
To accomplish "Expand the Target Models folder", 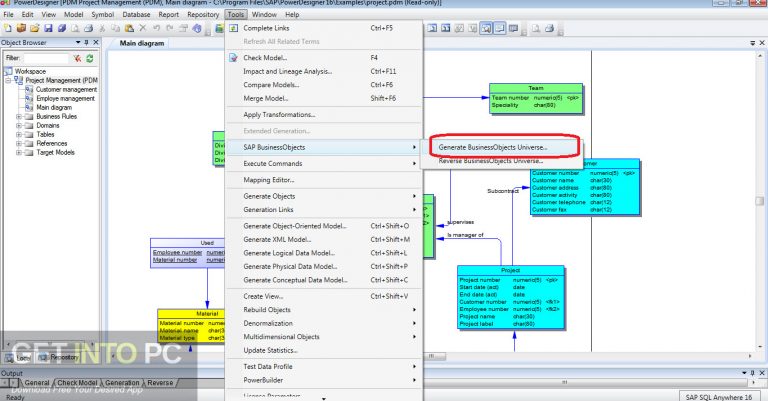I will click(x=19, y=152).
